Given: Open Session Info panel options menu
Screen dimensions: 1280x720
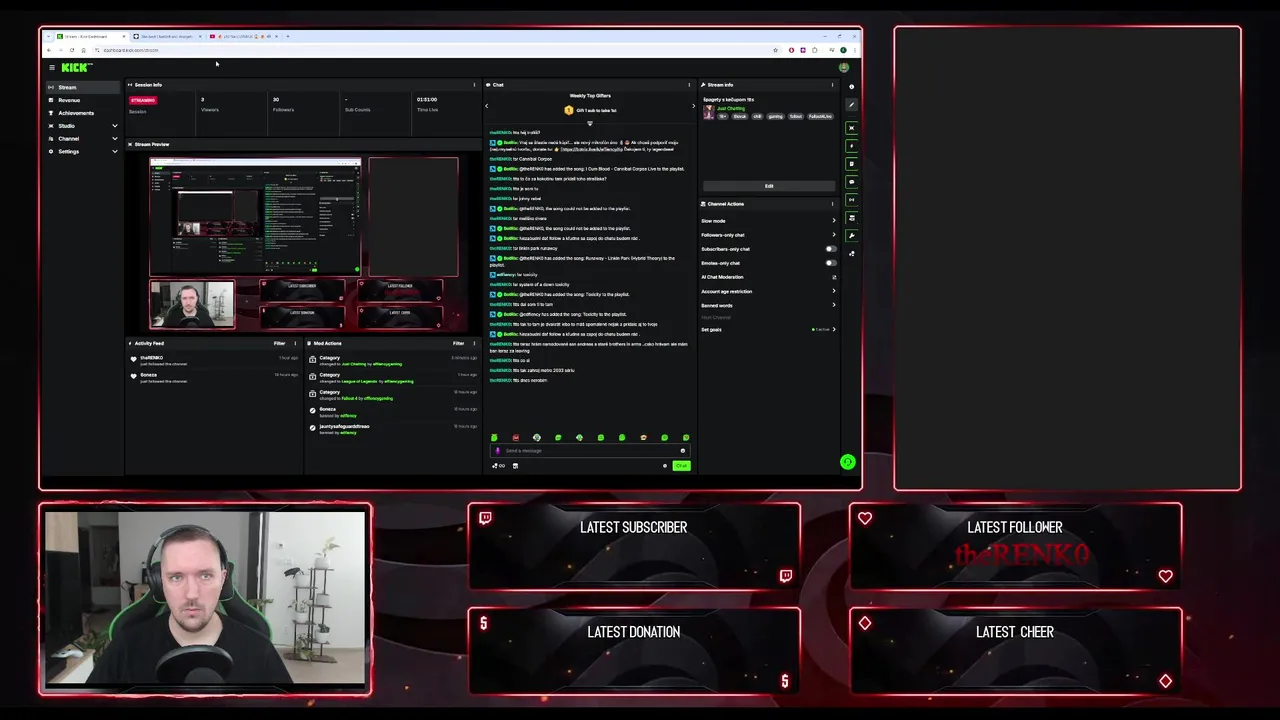Looking at the screenshot, I should coord(474,85).
